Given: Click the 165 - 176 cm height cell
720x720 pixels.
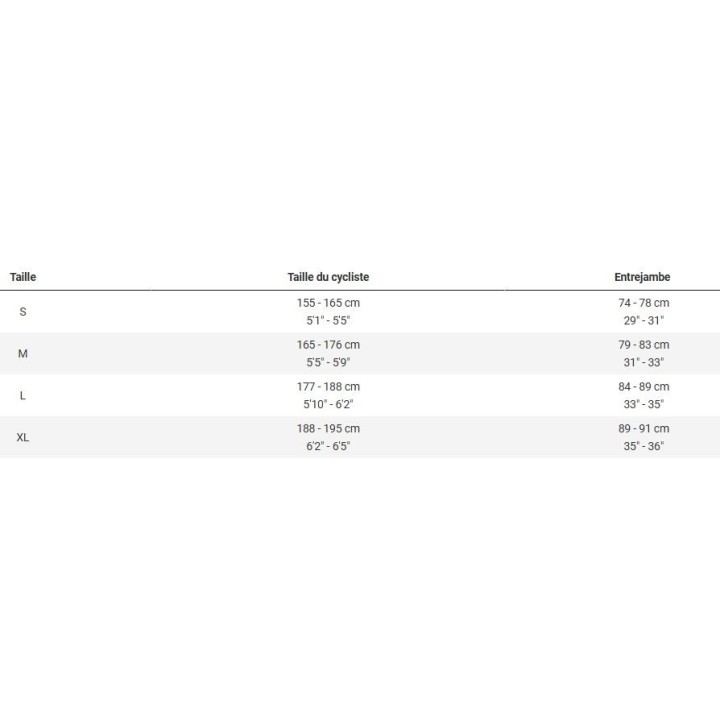Looking at the screenshot, I should pyautogui.click(x=328, y=345).
